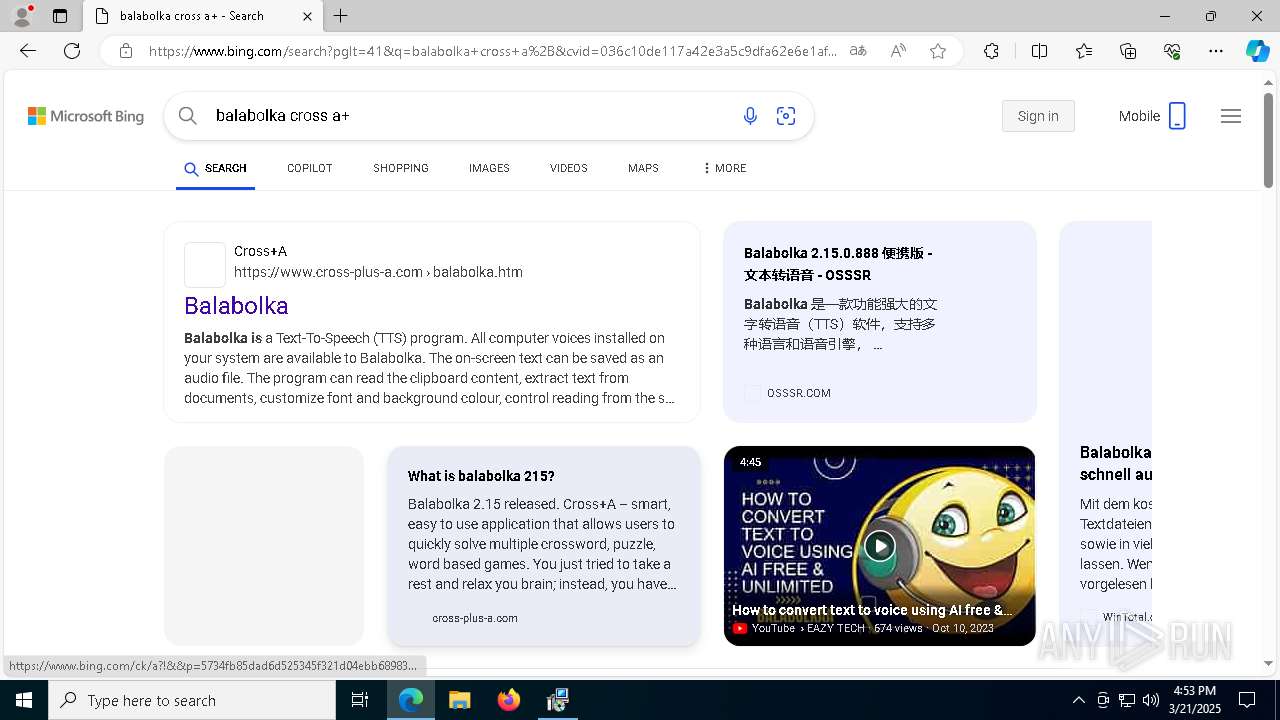
Task: Start voice search with microphone
Action: (750, 116)
